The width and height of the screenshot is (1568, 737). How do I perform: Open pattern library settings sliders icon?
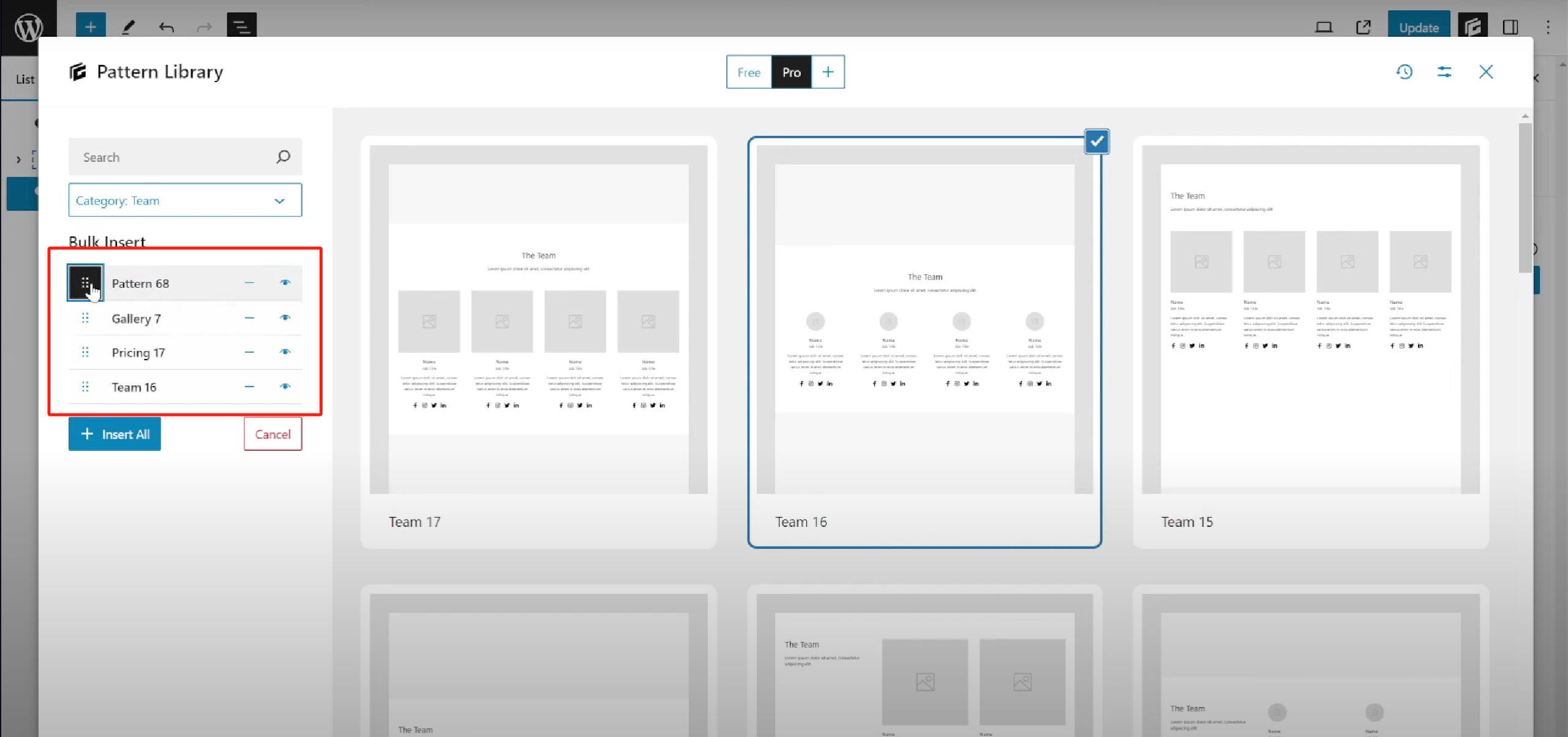[x=1444, y=72]
